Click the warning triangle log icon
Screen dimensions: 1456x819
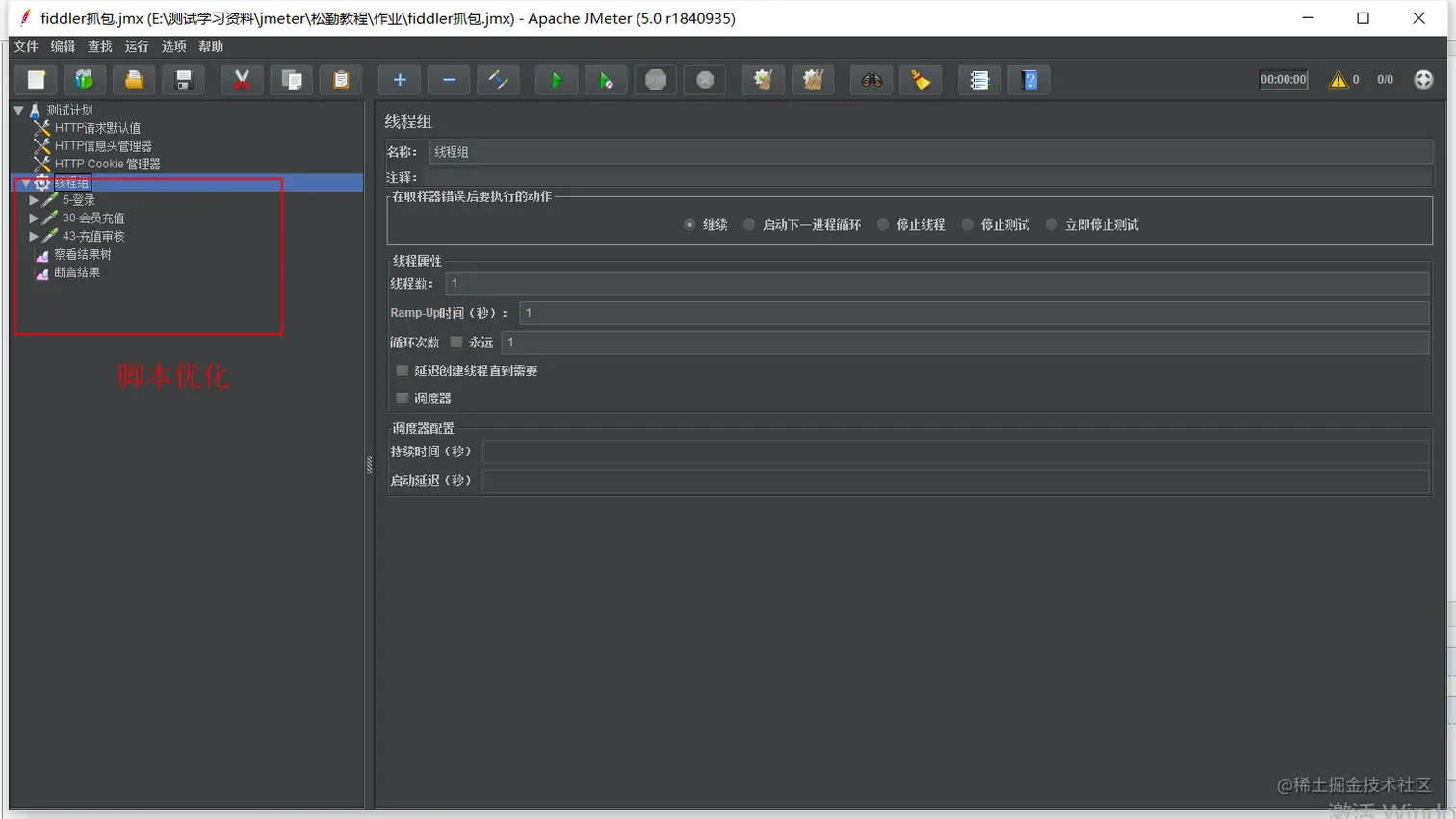point(1339,80)
